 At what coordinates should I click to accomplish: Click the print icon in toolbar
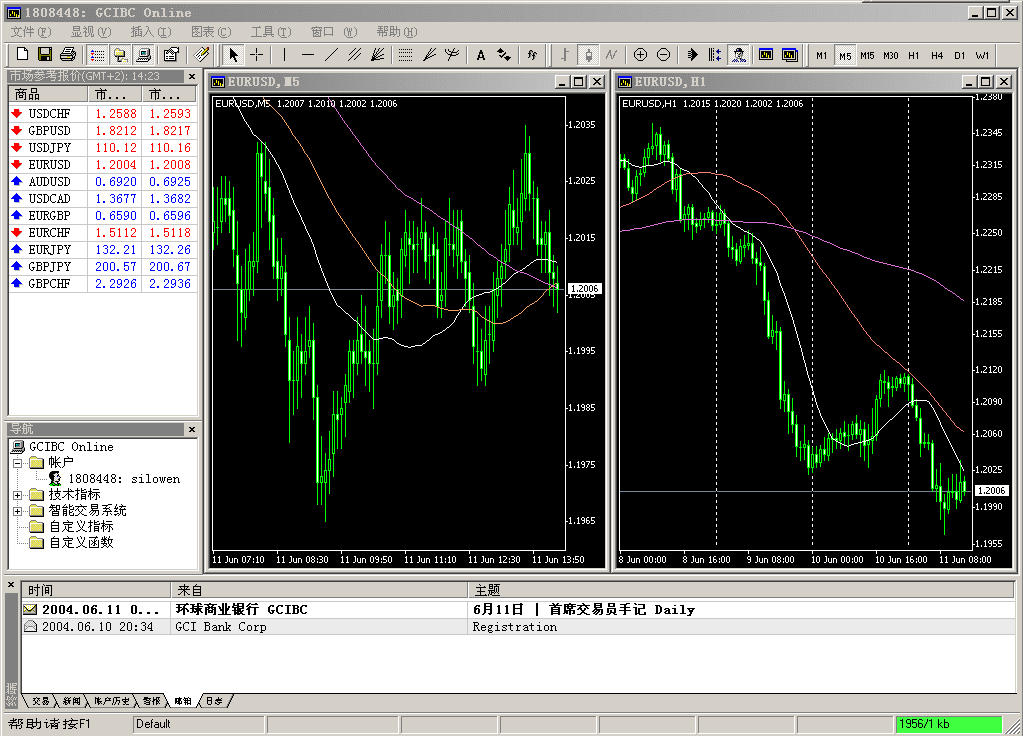[67, 55]
